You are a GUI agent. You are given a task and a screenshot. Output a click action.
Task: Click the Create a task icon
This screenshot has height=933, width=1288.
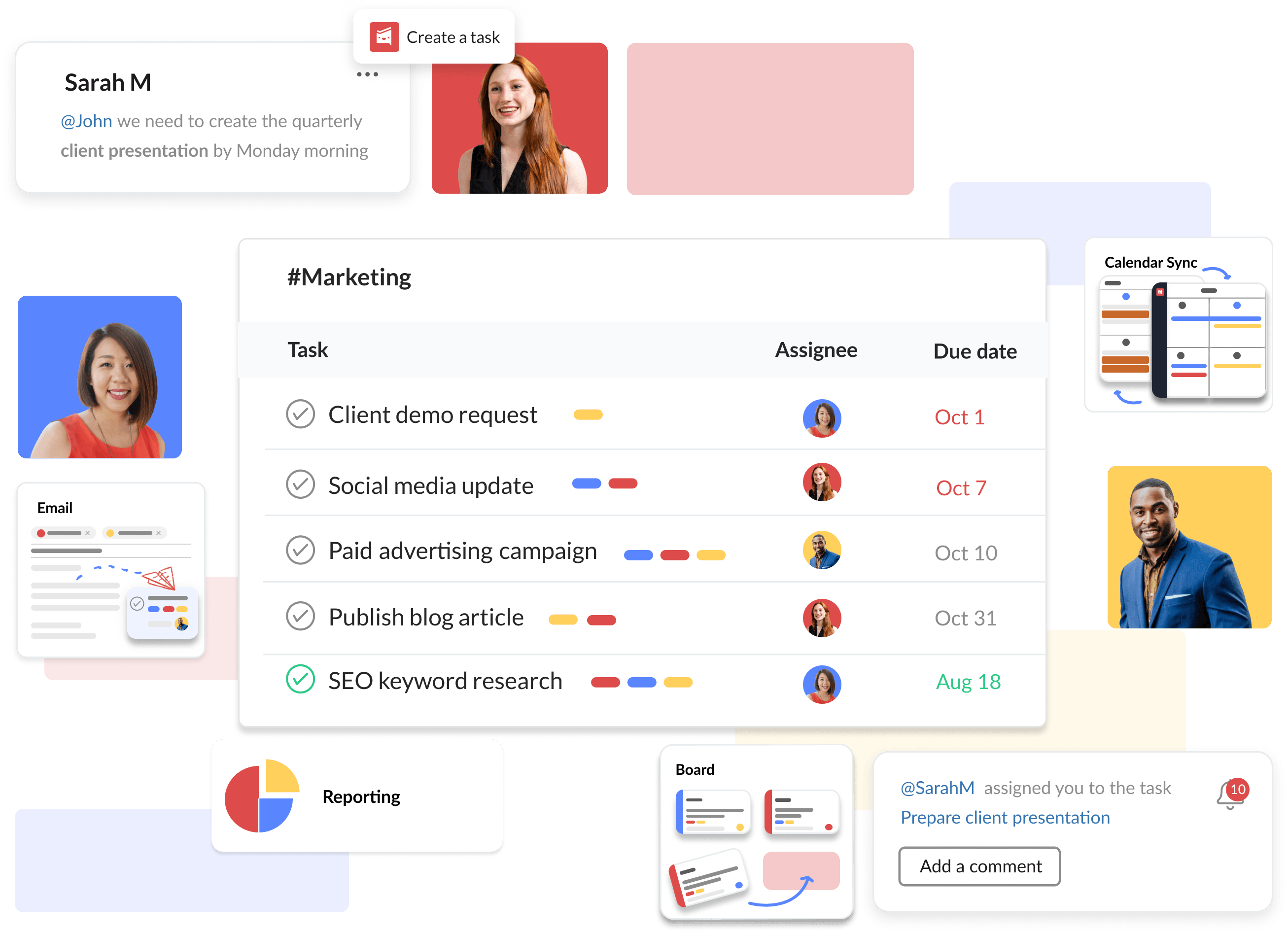coord(383,37)
